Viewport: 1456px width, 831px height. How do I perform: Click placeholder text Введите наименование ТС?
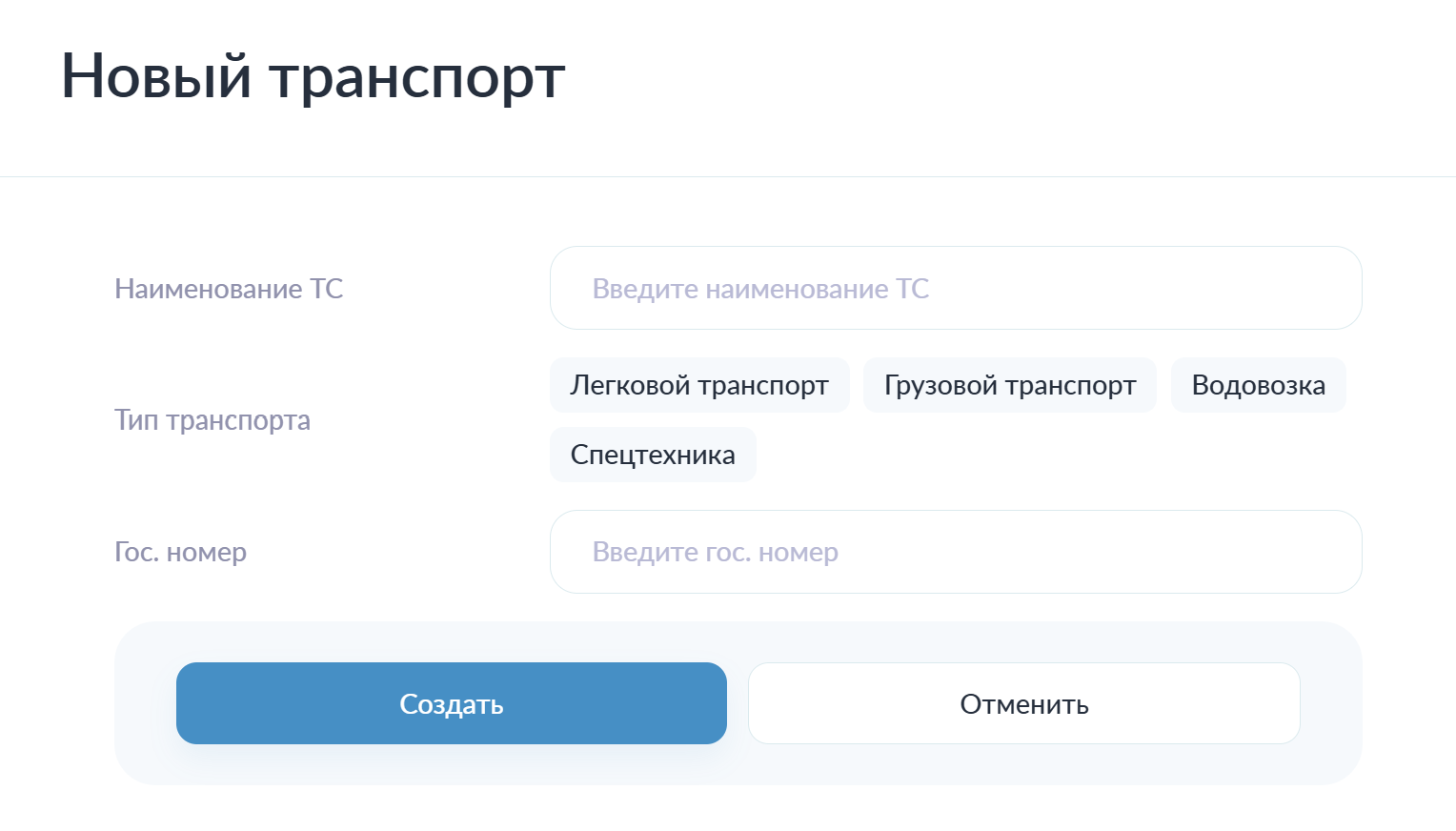click(760, 289)
